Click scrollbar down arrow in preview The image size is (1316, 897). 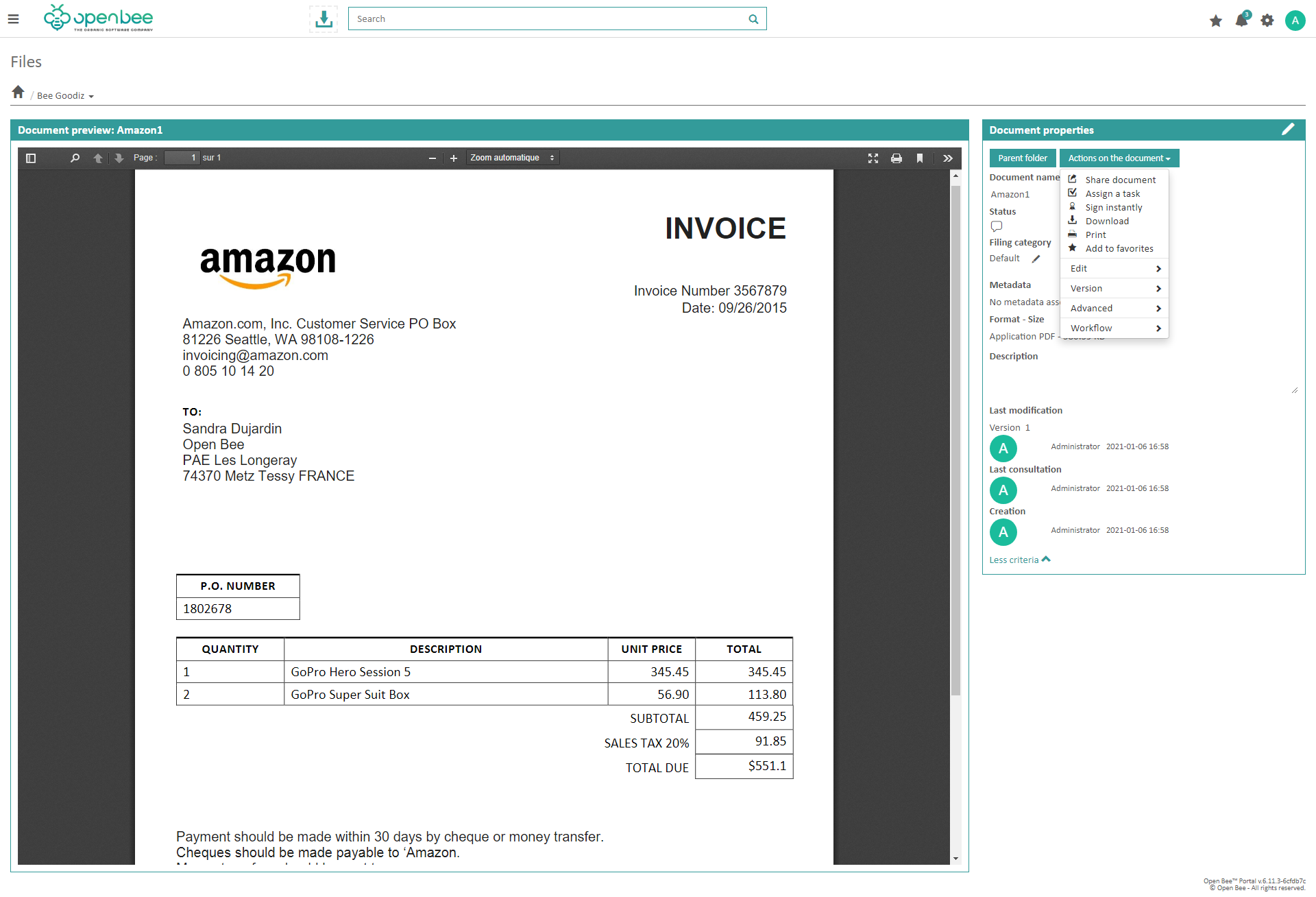tap(955, 859)
